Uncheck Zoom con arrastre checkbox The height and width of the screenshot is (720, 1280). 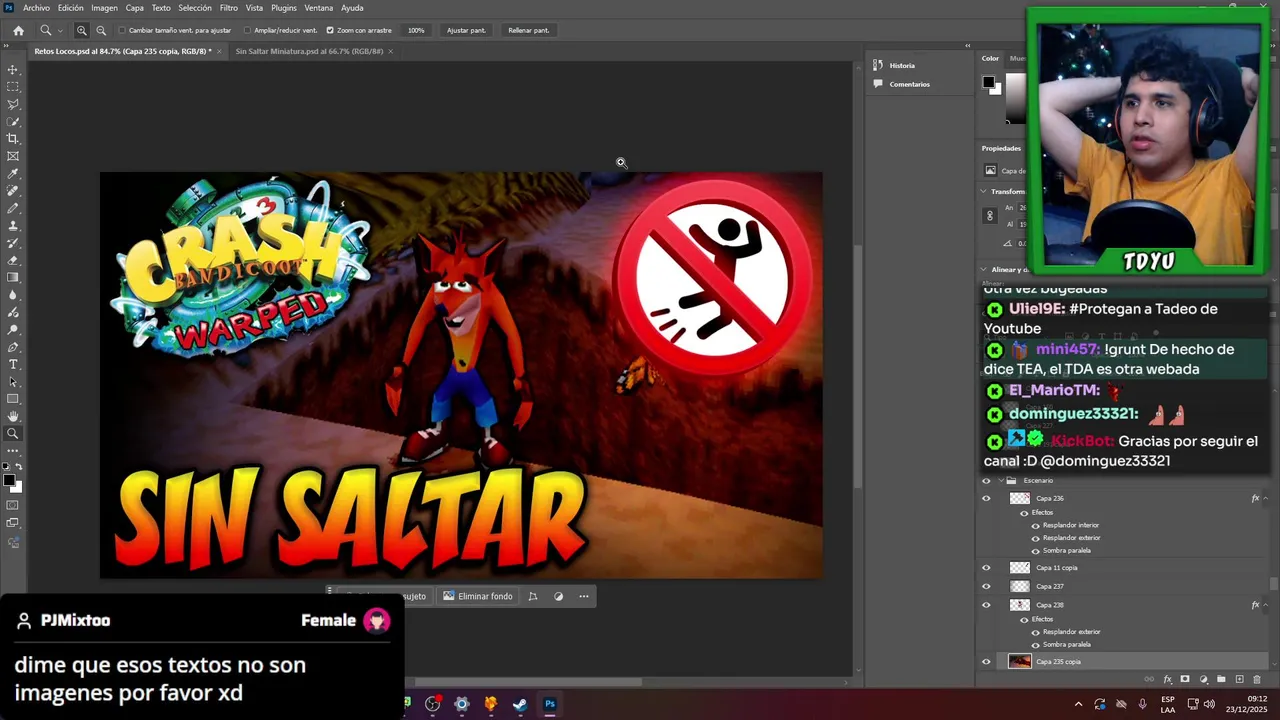(330, 30)
